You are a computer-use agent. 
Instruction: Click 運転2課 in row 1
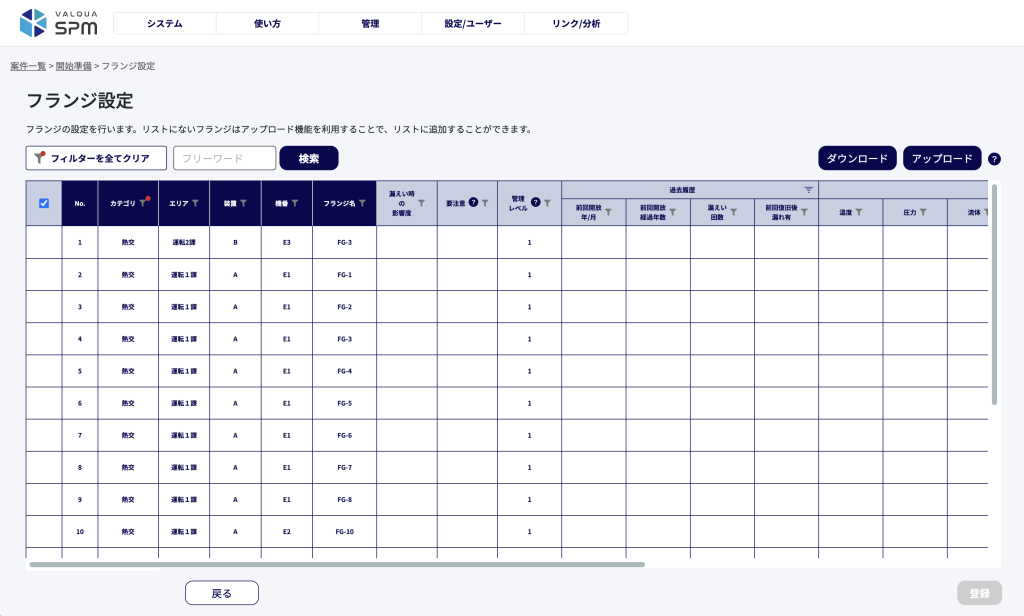tap(184, 242)
